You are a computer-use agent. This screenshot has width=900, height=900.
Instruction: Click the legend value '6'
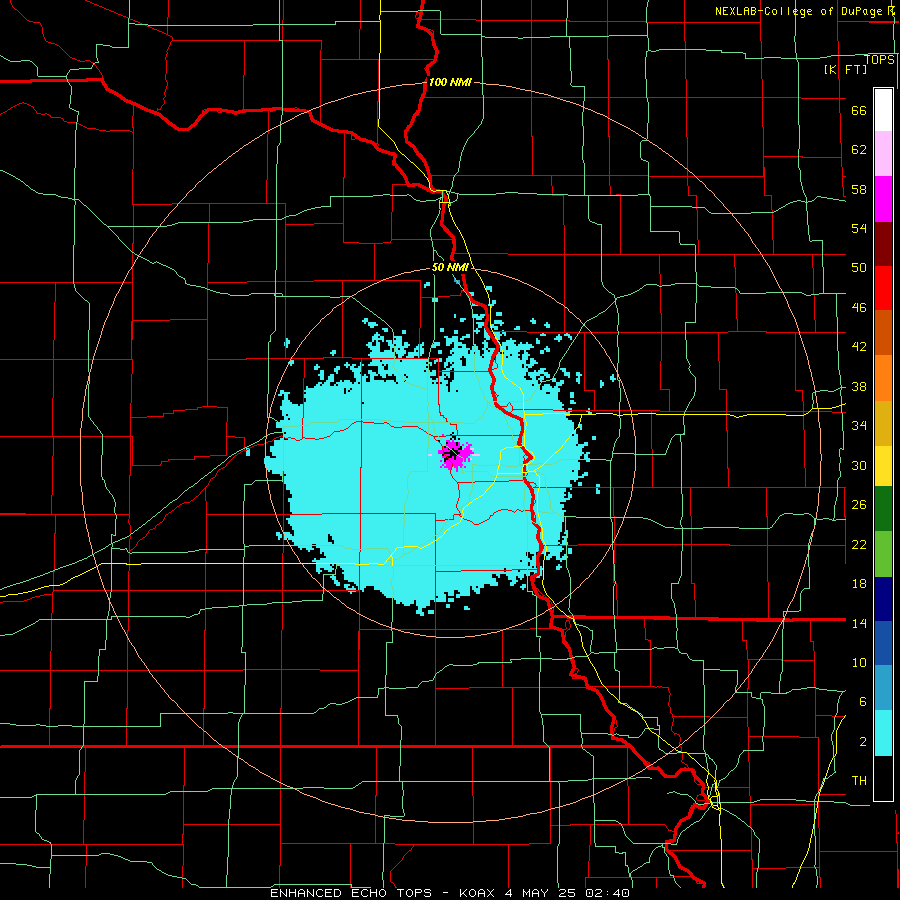click(862, 702)
